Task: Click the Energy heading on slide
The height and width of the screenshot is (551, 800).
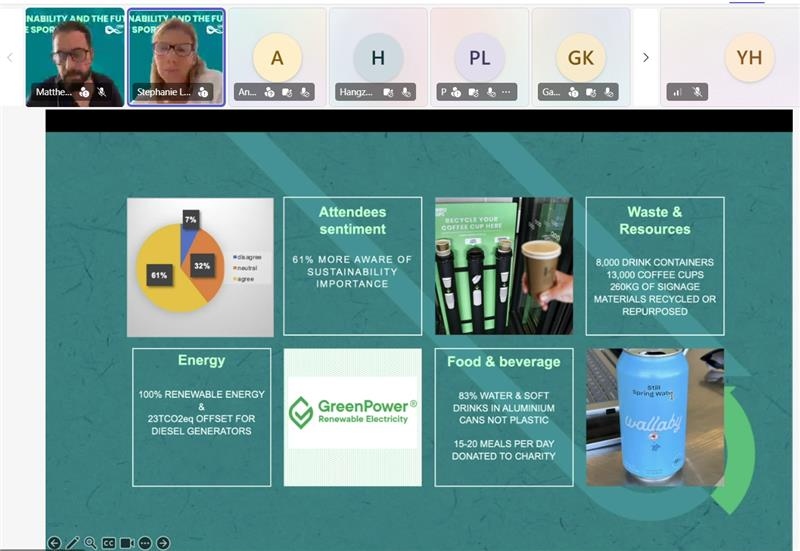Action: click(x=202, y=360)
